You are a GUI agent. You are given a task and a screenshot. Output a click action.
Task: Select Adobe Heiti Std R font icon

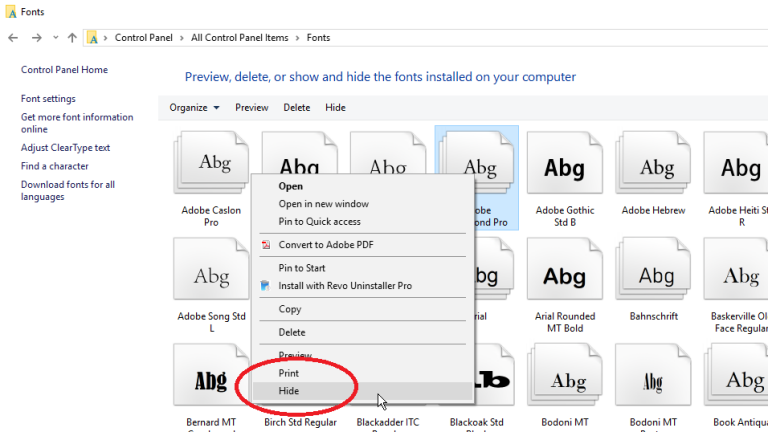[736, 163]
